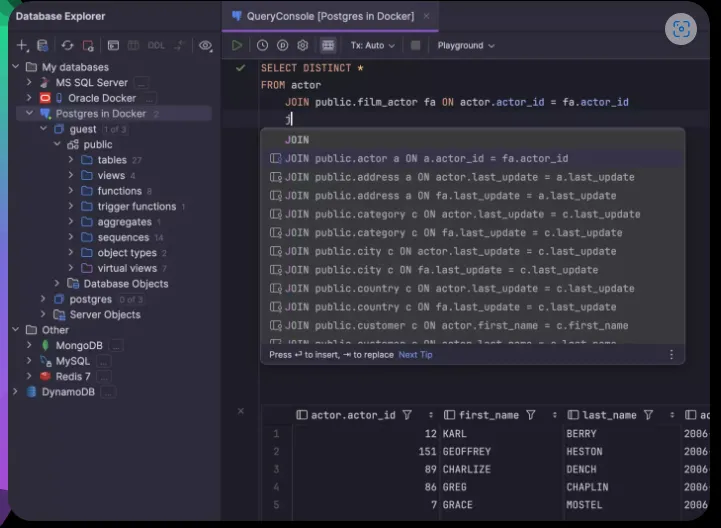This screenshot has width=721, height=528.
Task: Open query console settings gear icon
Action: (x=303, y=46)
